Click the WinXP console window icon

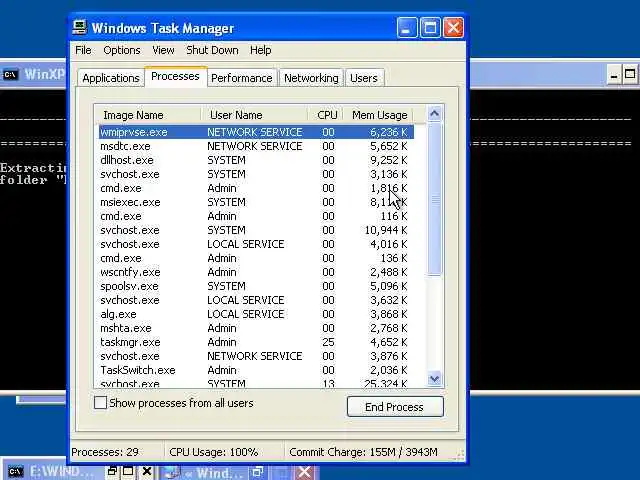[x=11, y=75]
